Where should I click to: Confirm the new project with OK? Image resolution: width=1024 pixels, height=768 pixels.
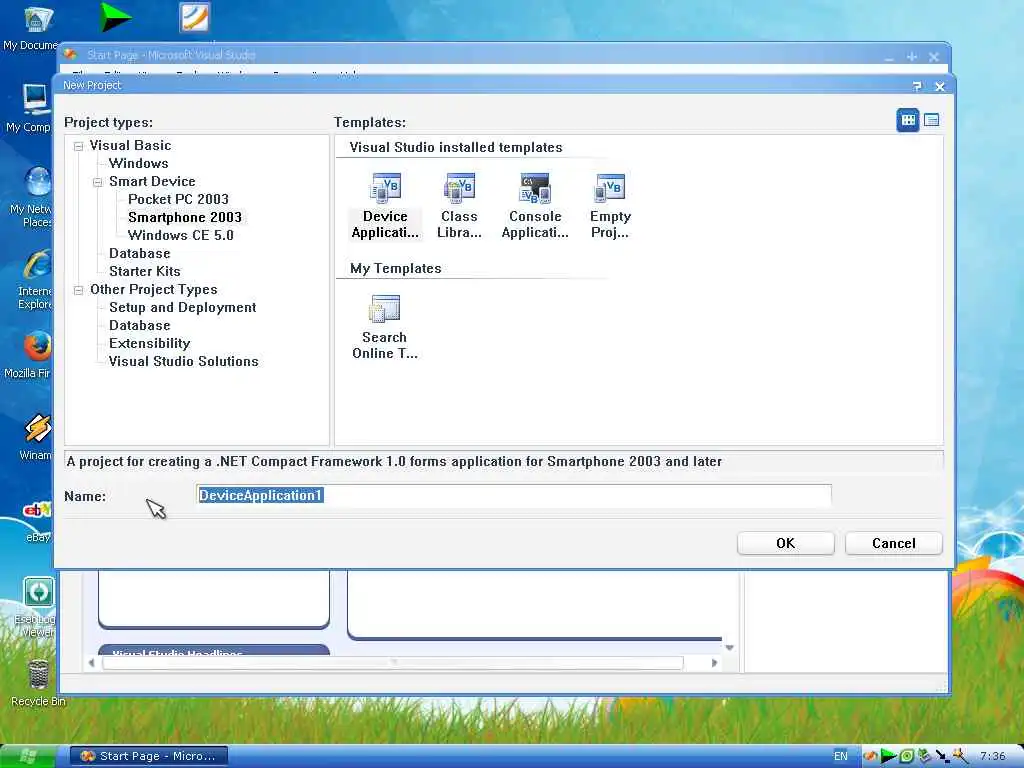[x=786, y=543]
